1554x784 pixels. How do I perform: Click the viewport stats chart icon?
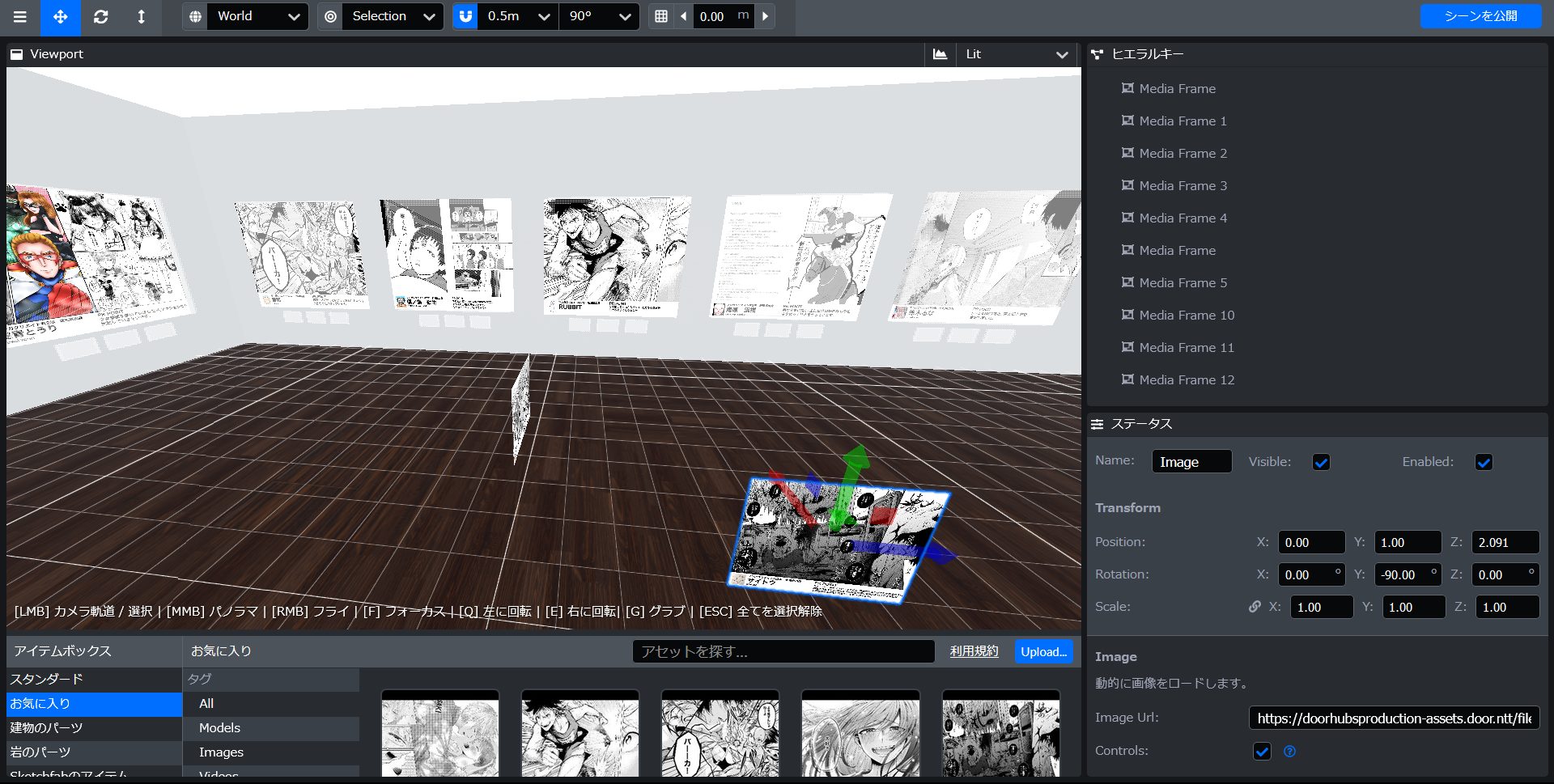[x=940, y=54]
